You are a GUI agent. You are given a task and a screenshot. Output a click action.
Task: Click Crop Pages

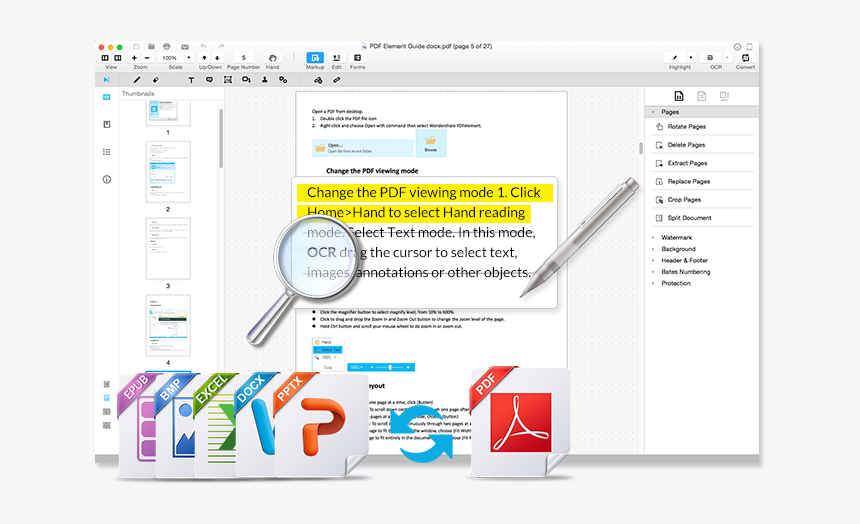pyautogui.click(x=702, y=200)
